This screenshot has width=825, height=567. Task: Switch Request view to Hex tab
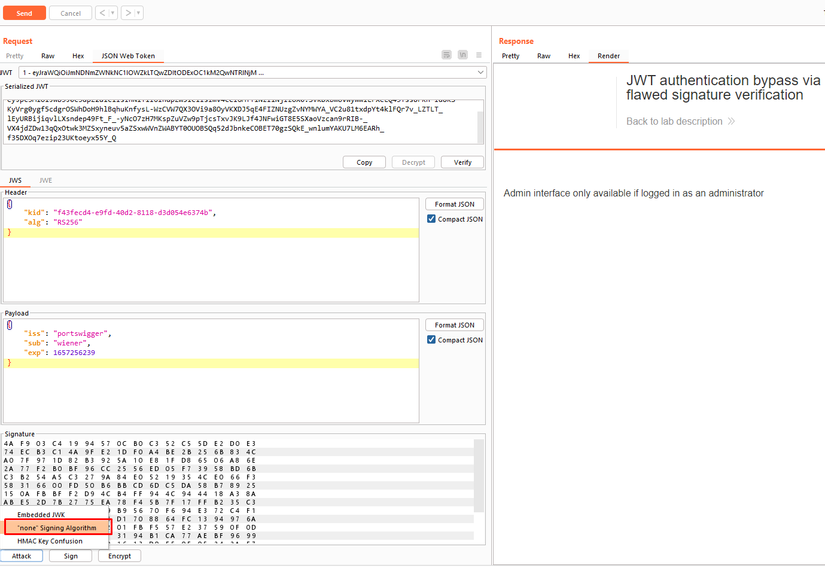[x=78, y=56]
